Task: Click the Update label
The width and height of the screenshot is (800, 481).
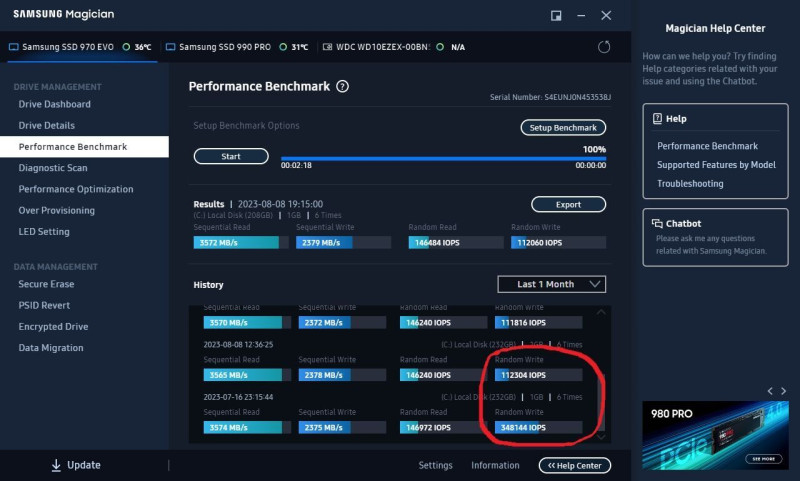Action: 84,465
